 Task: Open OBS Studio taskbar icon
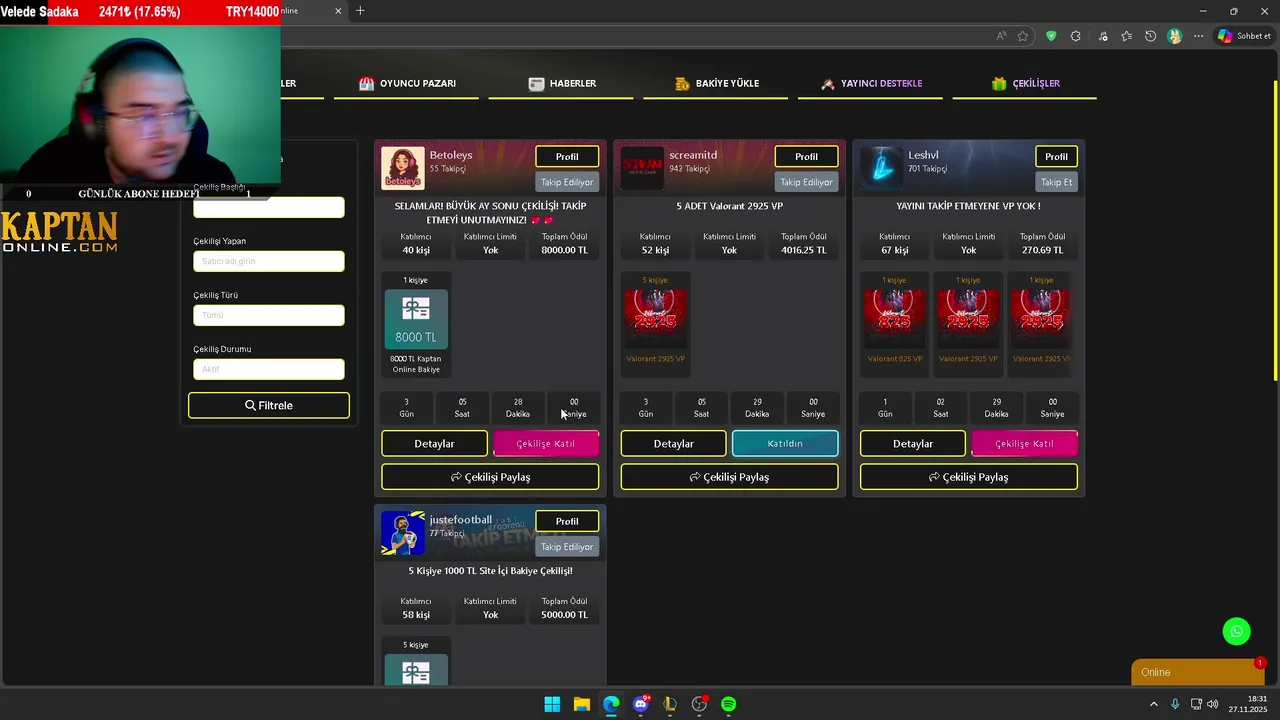point(700,704)
